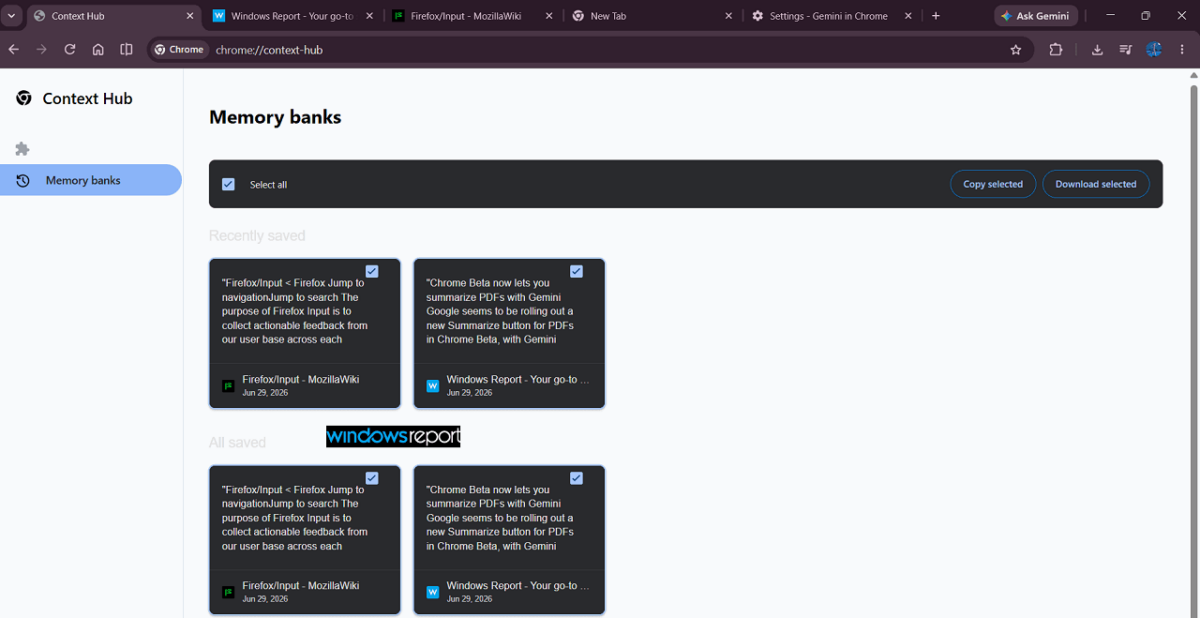This screenshot has height=618, width=1200.
Task: Click the puzzle-piece icon in sidebar
Action: point(23,149)
